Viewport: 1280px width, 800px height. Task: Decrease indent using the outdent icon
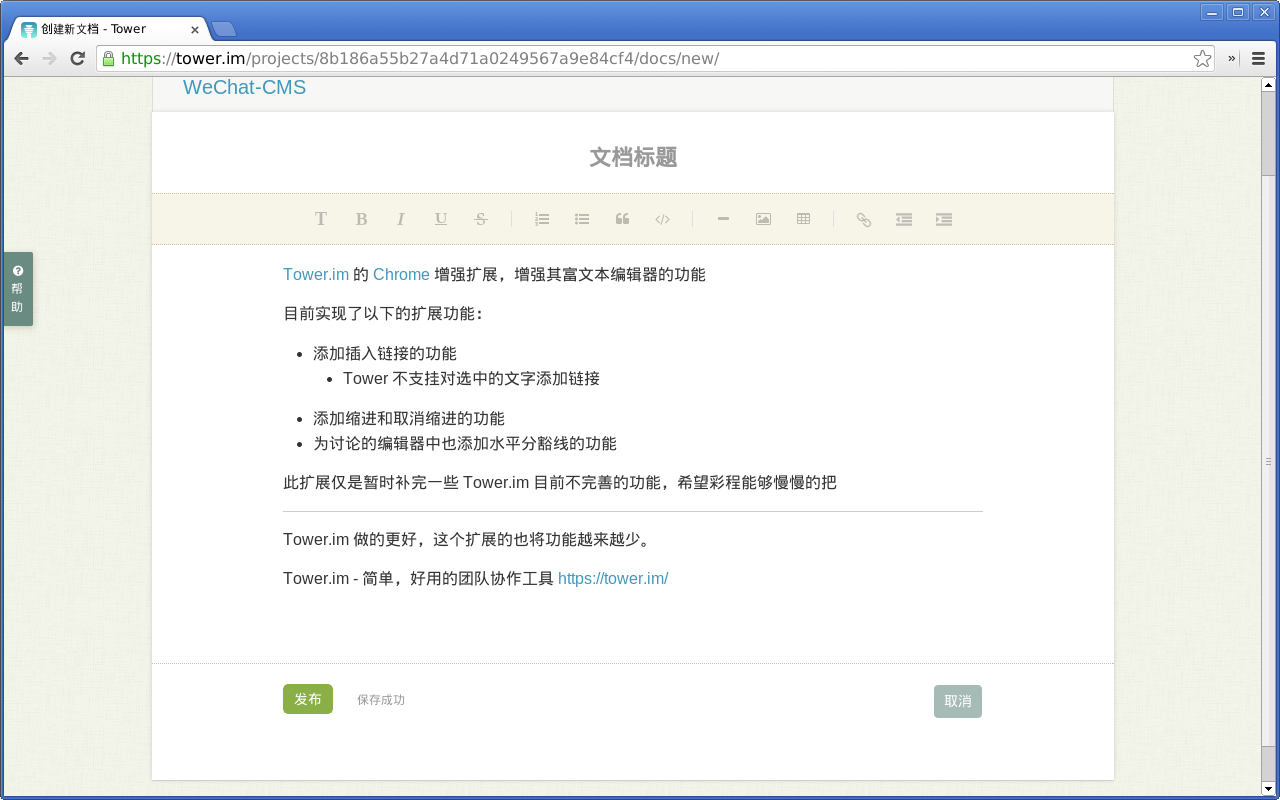click(904, 219)
